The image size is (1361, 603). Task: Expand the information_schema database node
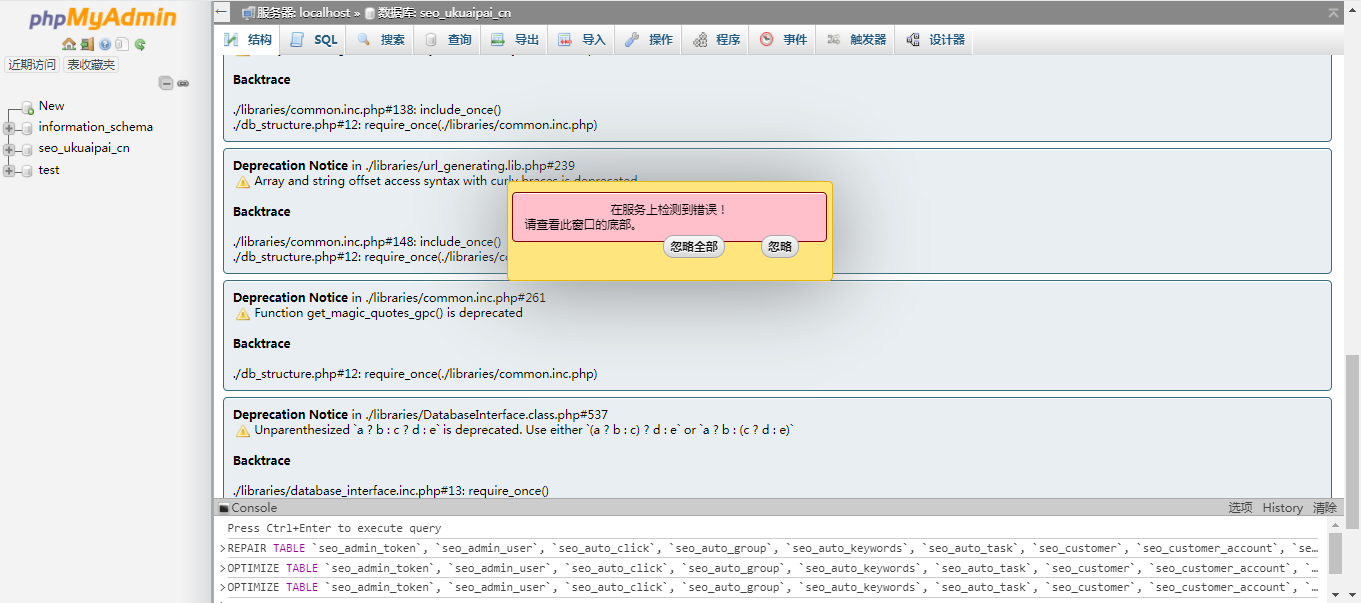10,128
